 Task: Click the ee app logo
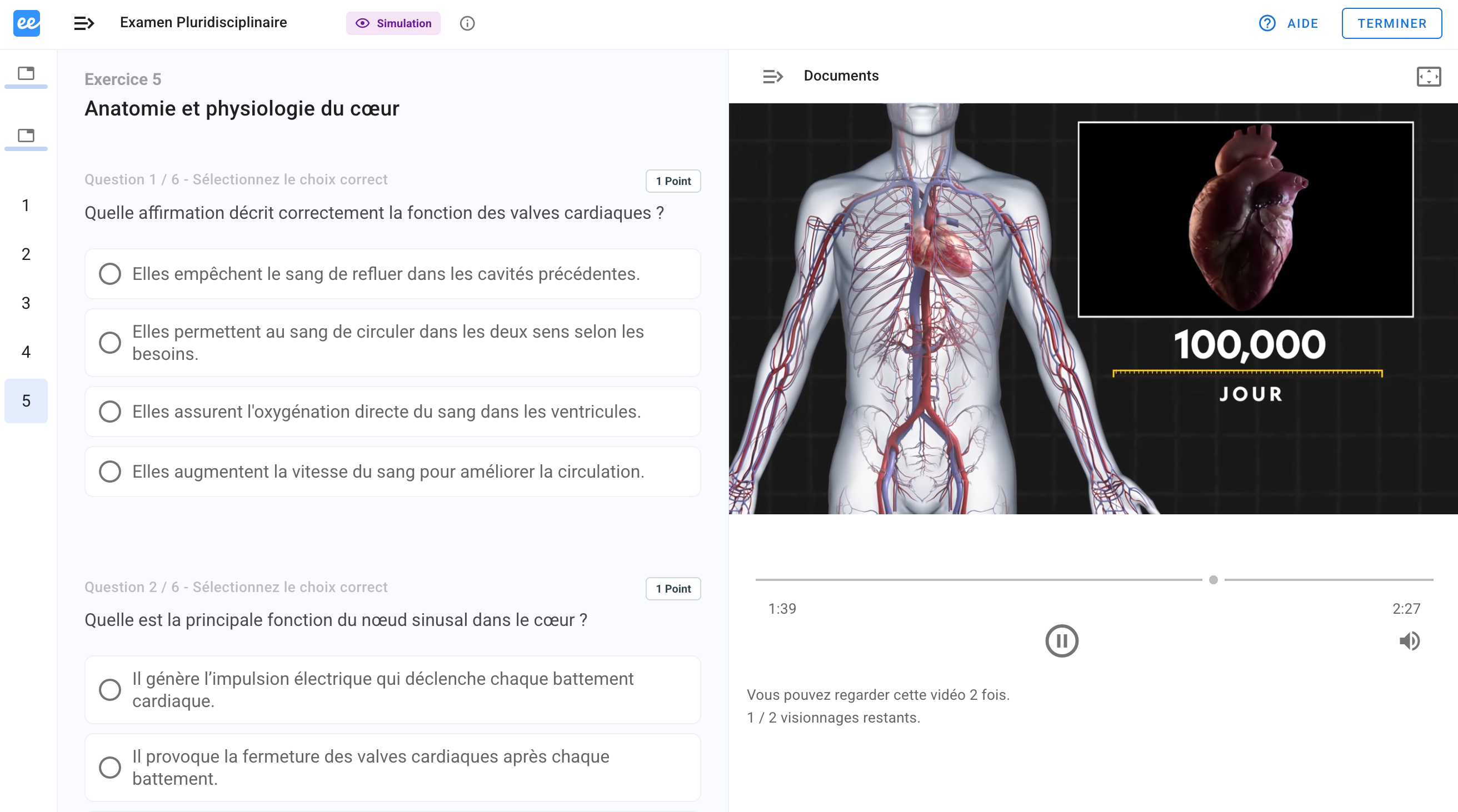(27, 23)
